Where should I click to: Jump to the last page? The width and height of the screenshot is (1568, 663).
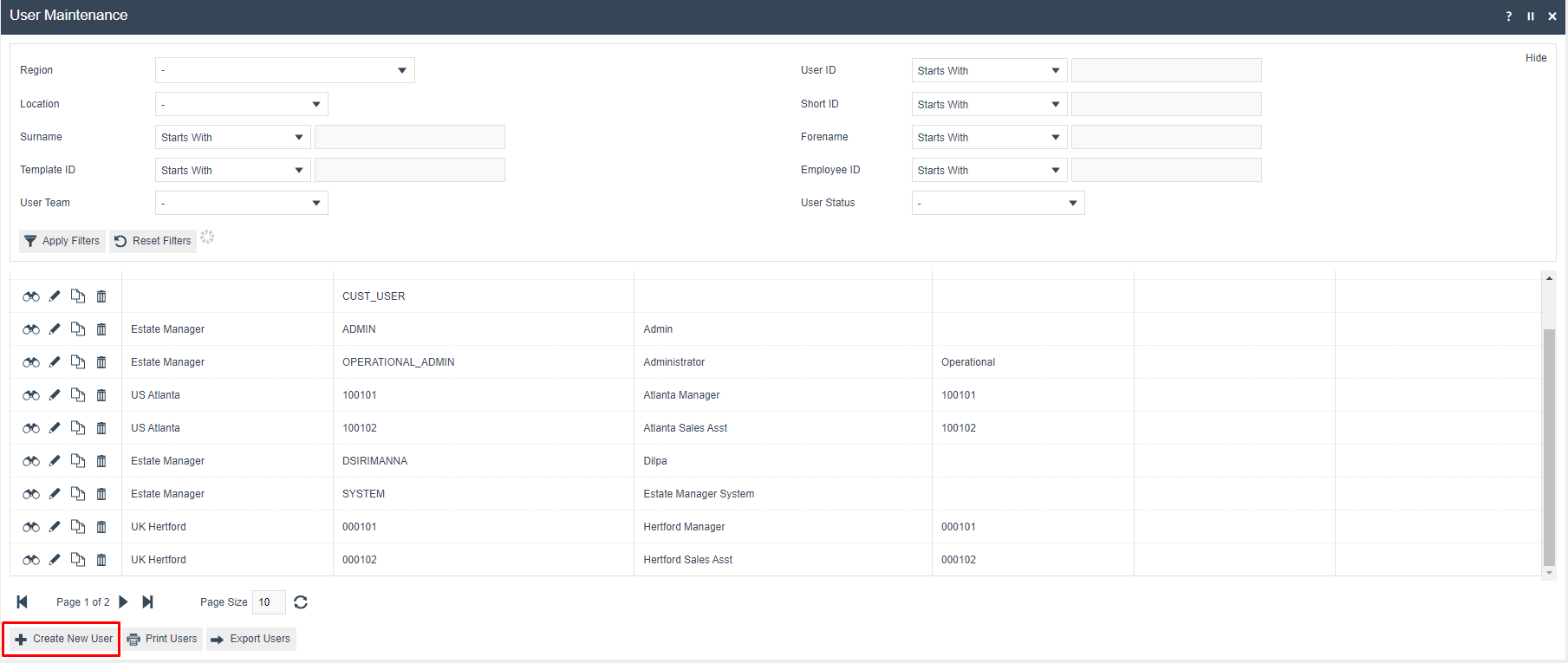click(147, 602)
